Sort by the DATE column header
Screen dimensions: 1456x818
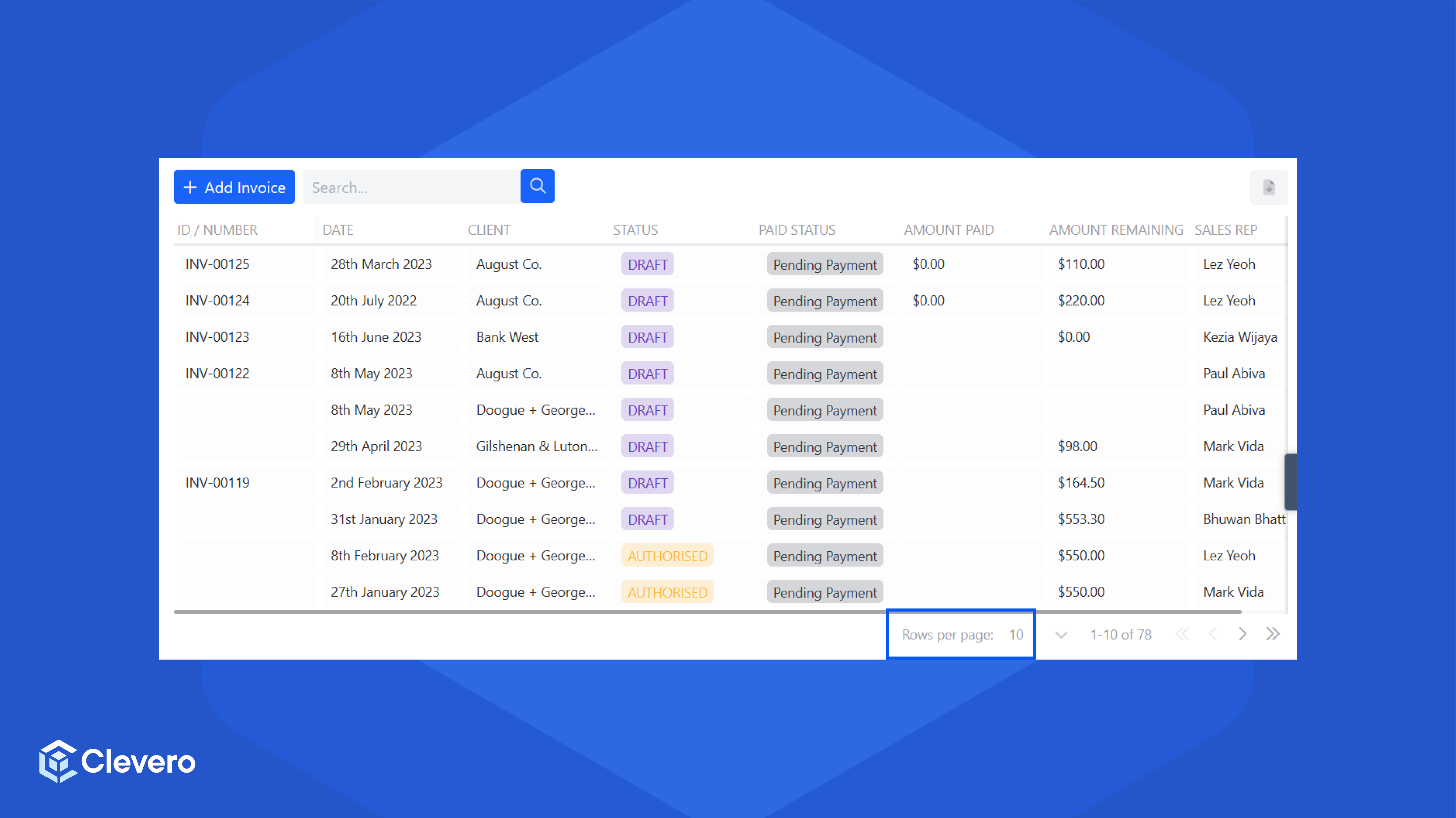coord(338,230)
